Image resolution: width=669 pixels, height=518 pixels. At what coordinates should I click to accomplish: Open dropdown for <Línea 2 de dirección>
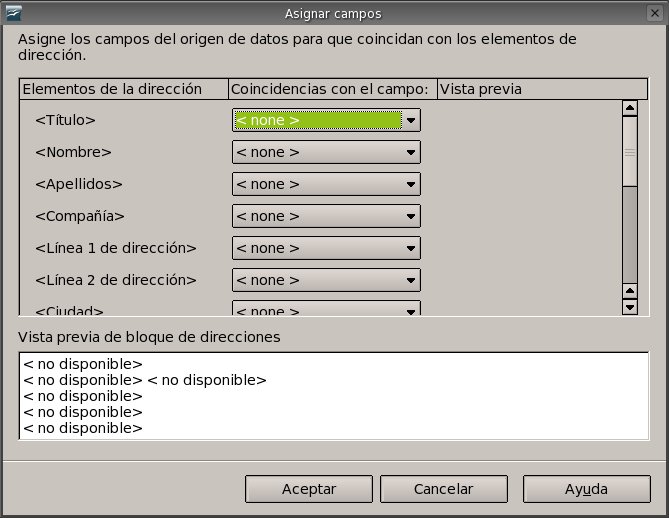[x=411, y=281]
